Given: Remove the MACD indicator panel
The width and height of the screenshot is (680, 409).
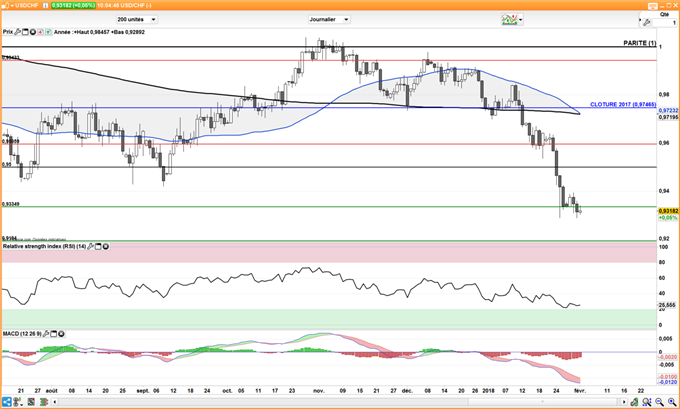Looking at the screenshot, I should [61, 334].
